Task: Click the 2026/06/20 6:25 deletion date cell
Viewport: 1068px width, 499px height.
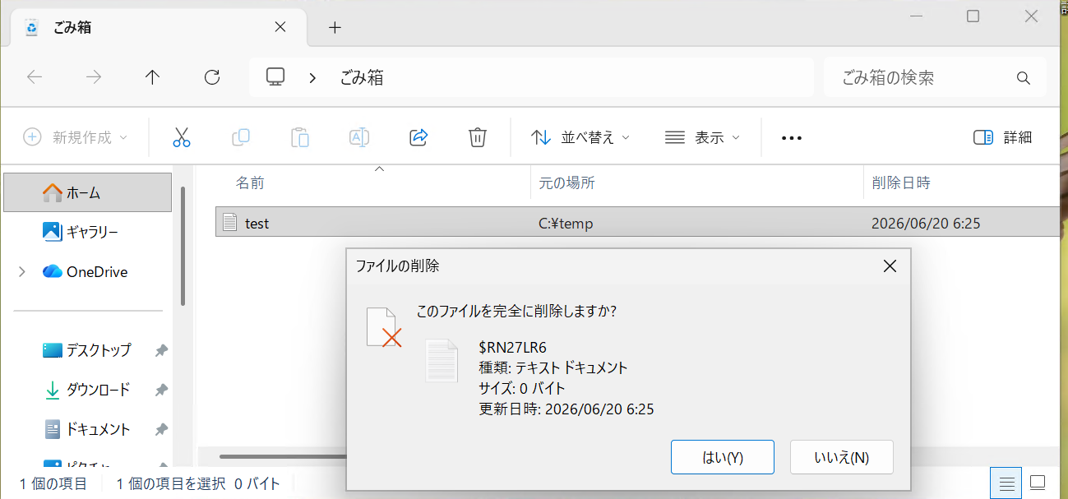Action: click(926, 223)
